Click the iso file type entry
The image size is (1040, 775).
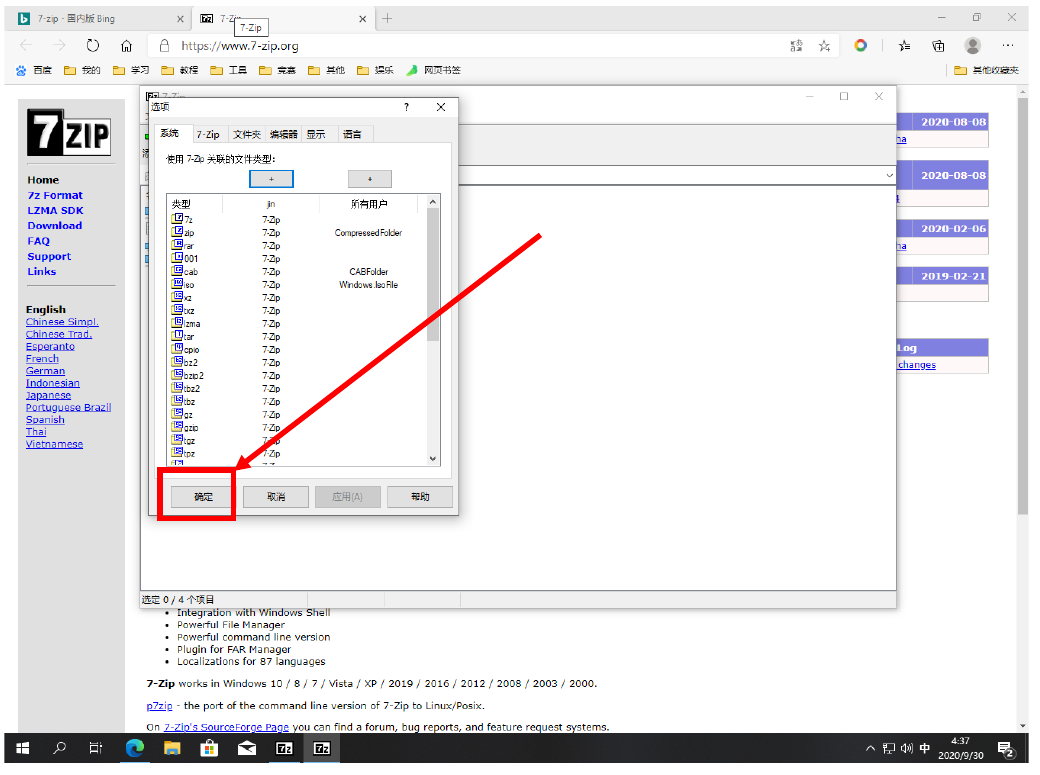189,285
